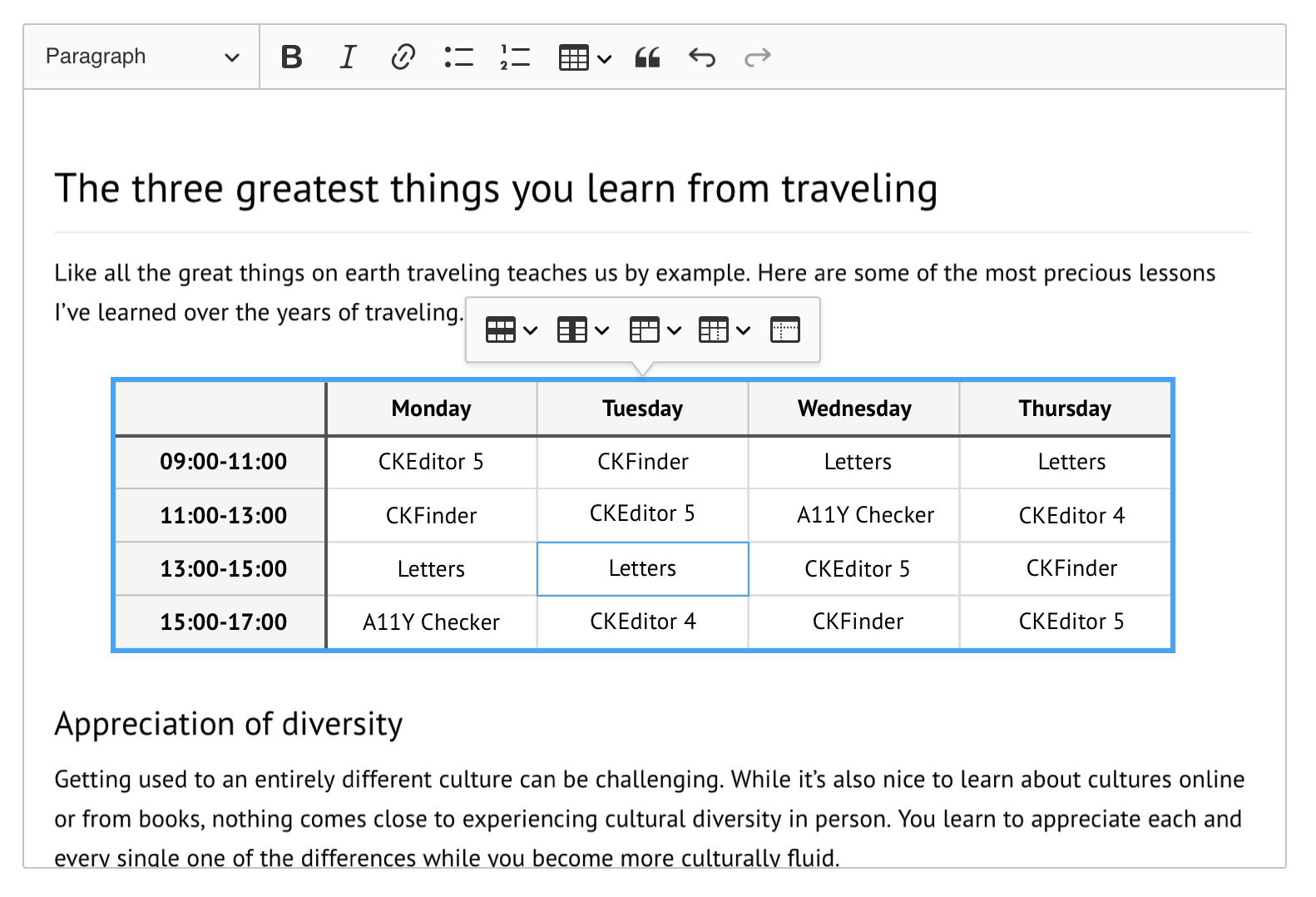Click Wednesday 15:00-17:00 cell CKFinder
The image size is (1316, 897).
854,622
